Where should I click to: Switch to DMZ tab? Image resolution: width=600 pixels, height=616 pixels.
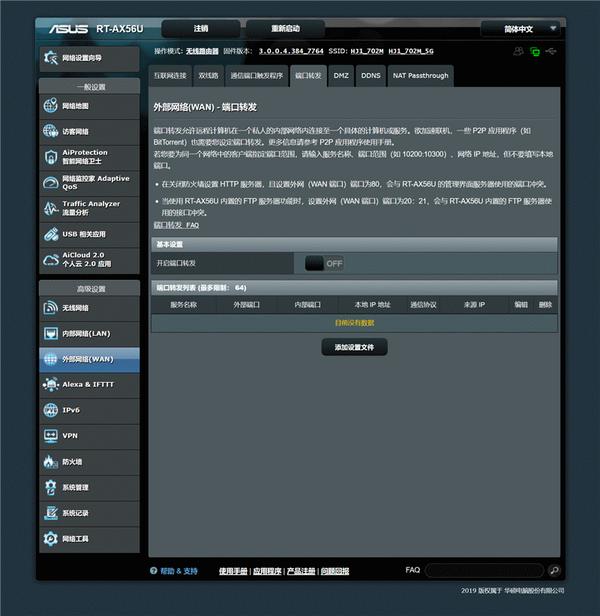tap(341, 76)
